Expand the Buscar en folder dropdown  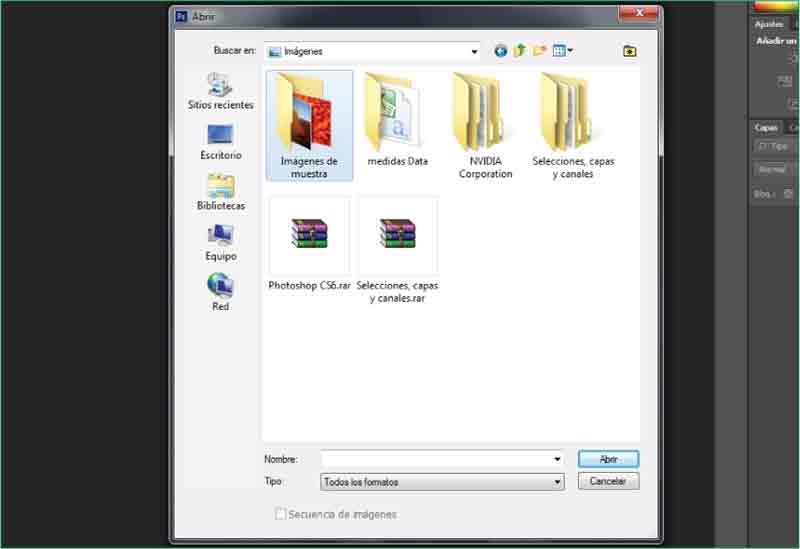474,51
